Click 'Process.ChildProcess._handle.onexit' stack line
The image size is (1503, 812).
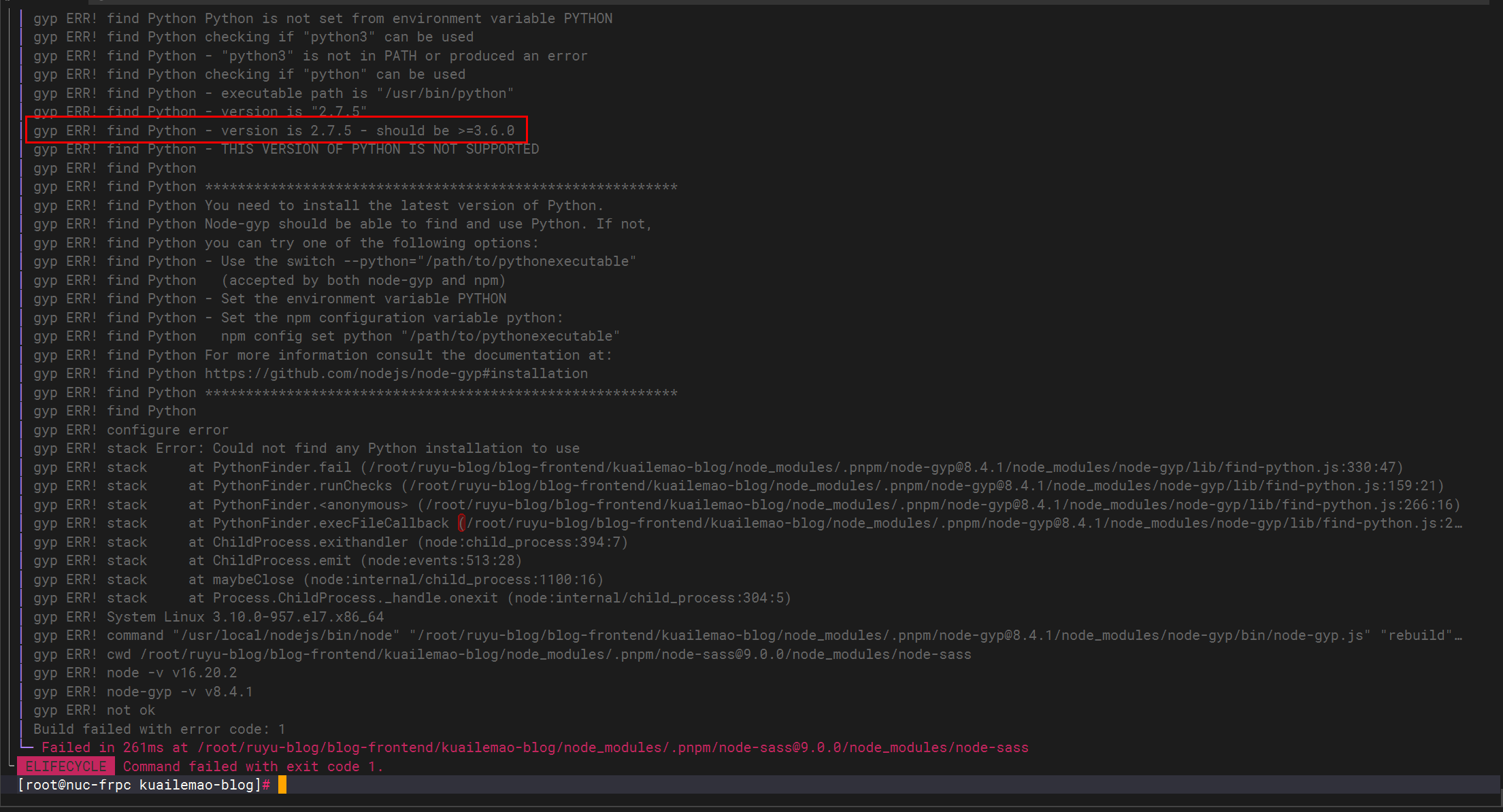point(412,598)
